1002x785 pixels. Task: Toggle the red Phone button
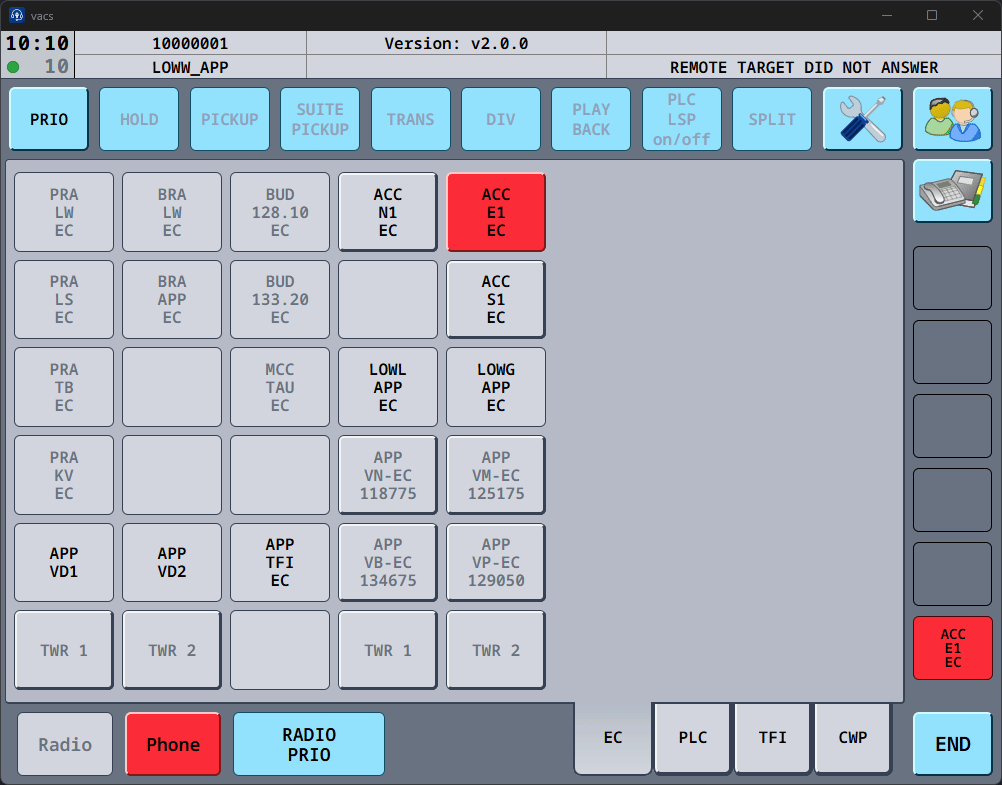173,744
